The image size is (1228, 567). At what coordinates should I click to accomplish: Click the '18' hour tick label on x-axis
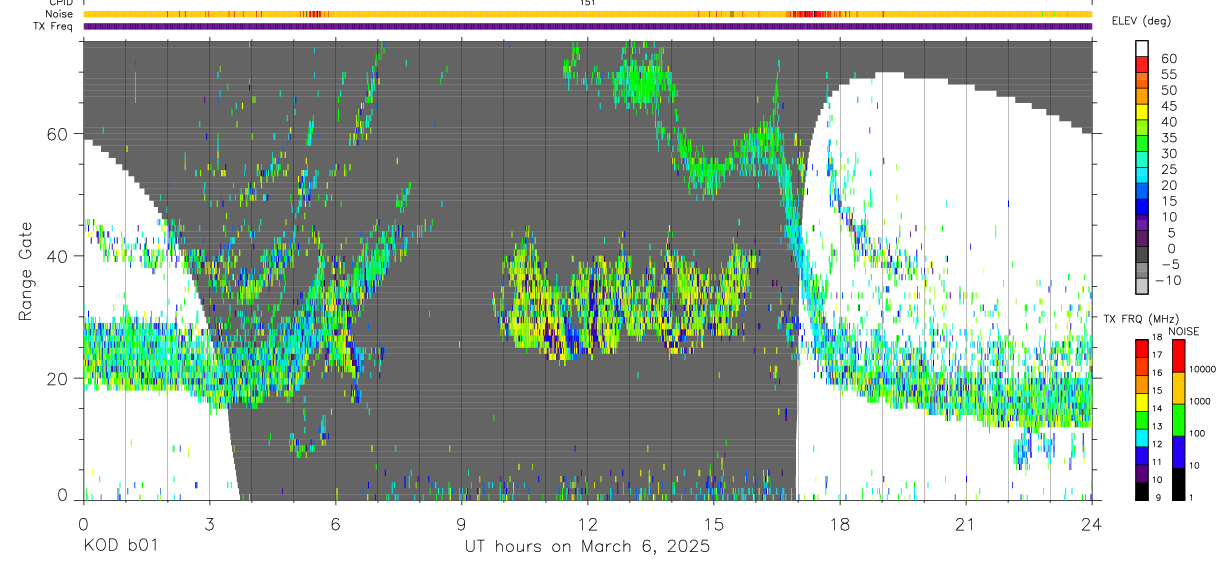(x=839, y=524)
